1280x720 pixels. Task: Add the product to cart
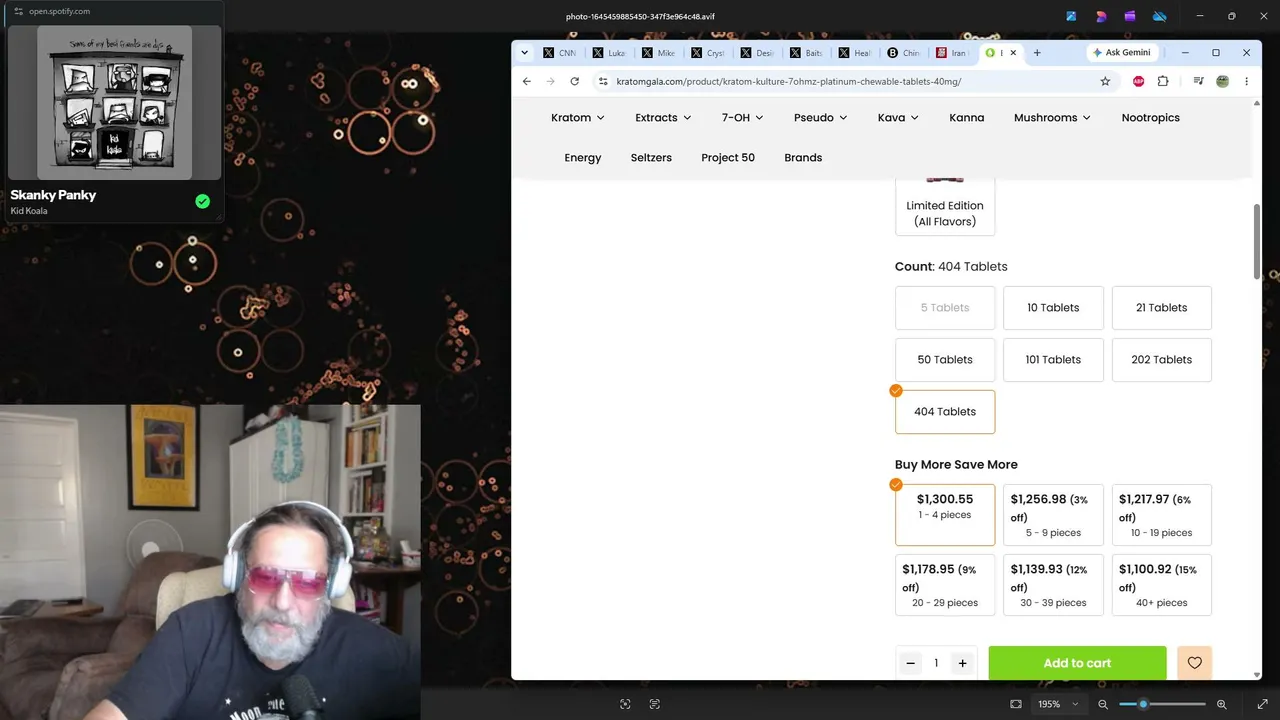[x=1077, y=663]
